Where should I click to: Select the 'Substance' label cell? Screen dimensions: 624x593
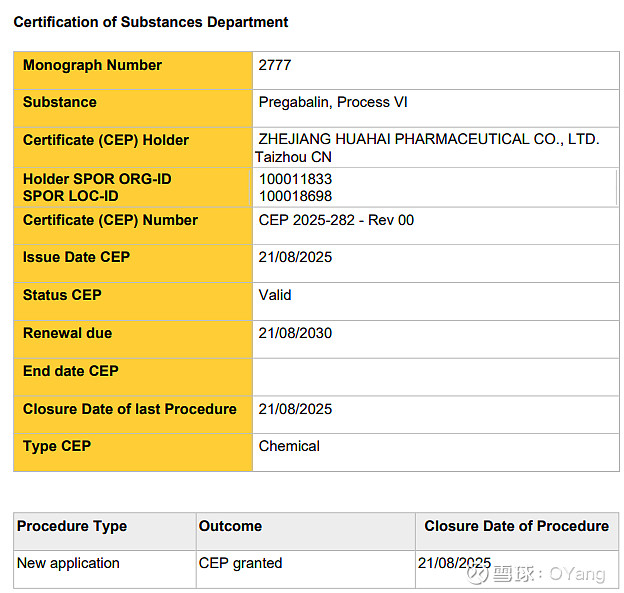(133, 108)
